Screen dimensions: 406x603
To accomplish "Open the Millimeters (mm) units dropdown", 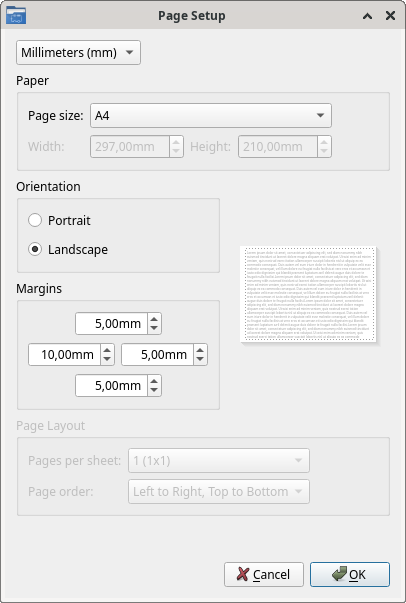I will coord(78,53).
